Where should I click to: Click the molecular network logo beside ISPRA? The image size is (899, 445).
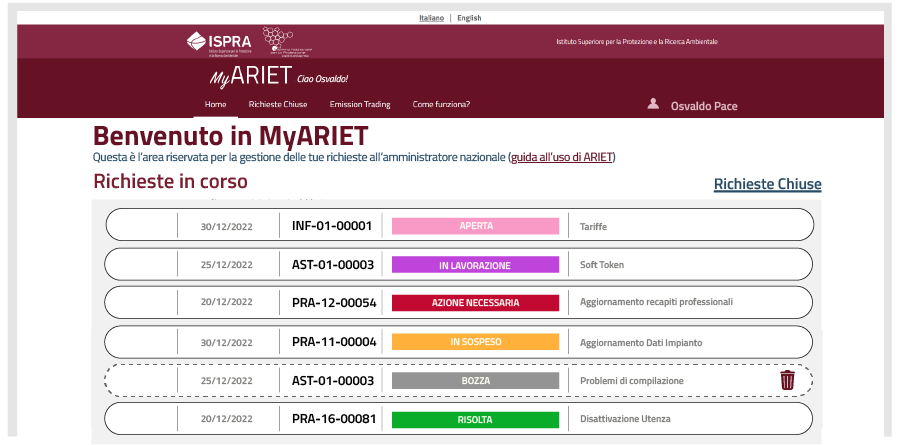click(287, 41)
